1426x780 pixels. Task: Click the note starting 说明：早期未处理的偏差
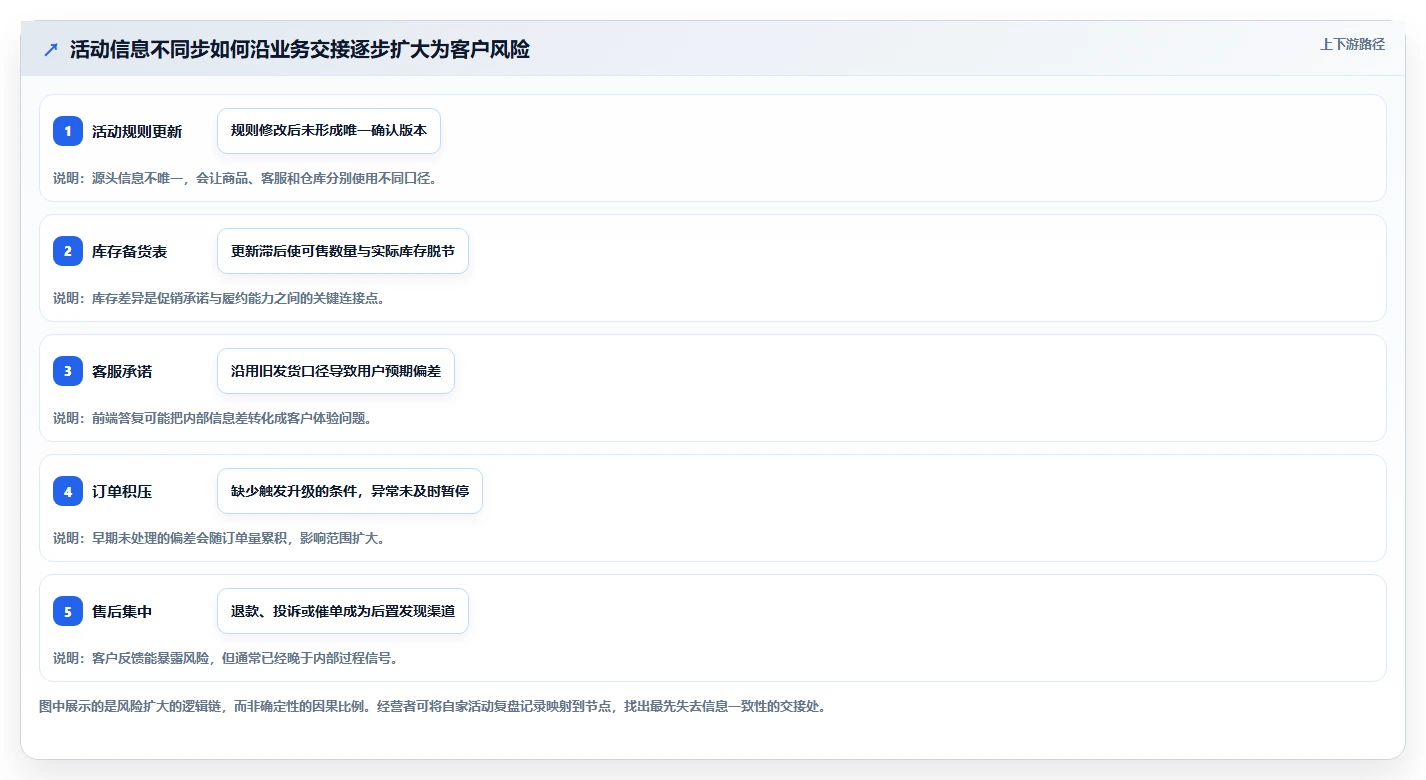pos(219,538)
